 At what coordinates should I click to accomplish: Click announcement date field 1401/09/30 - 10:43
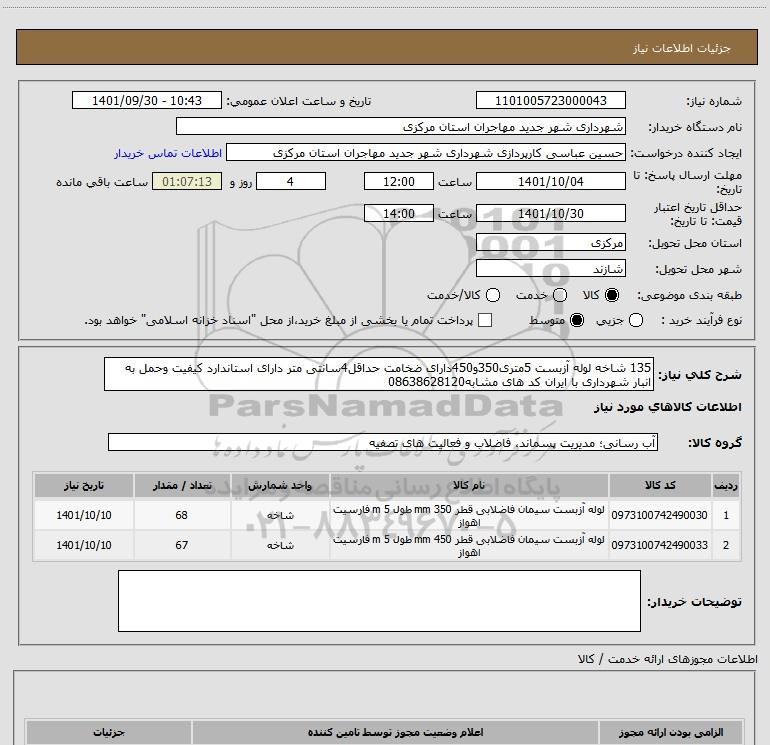(147, 100)
